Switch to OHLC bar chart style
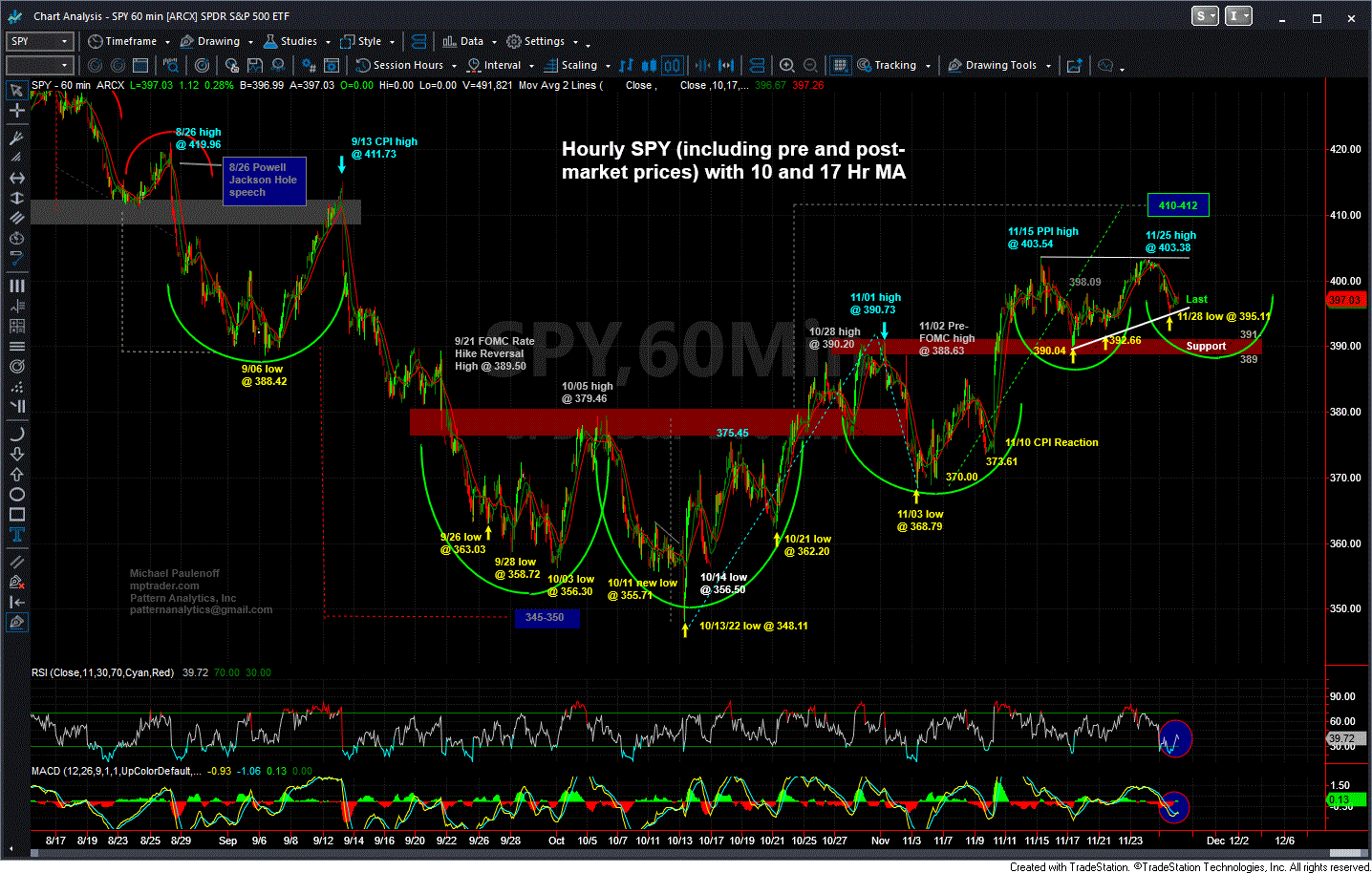 626,65
